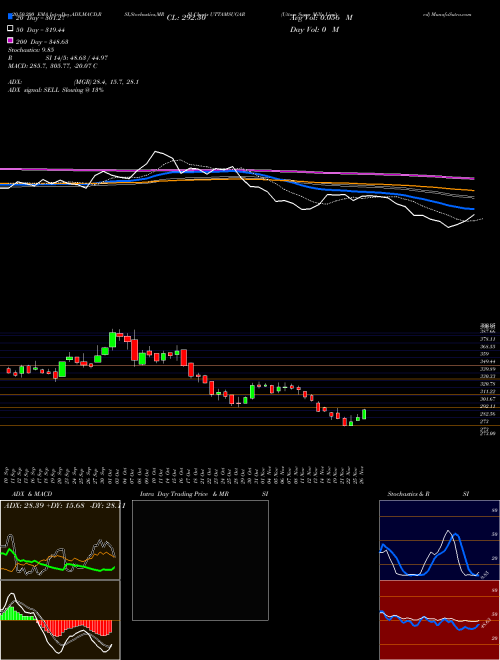Click the 'Day Vol: 0 M' text
Viewport: 500px width, 660px height.
[x=314, y=30]
